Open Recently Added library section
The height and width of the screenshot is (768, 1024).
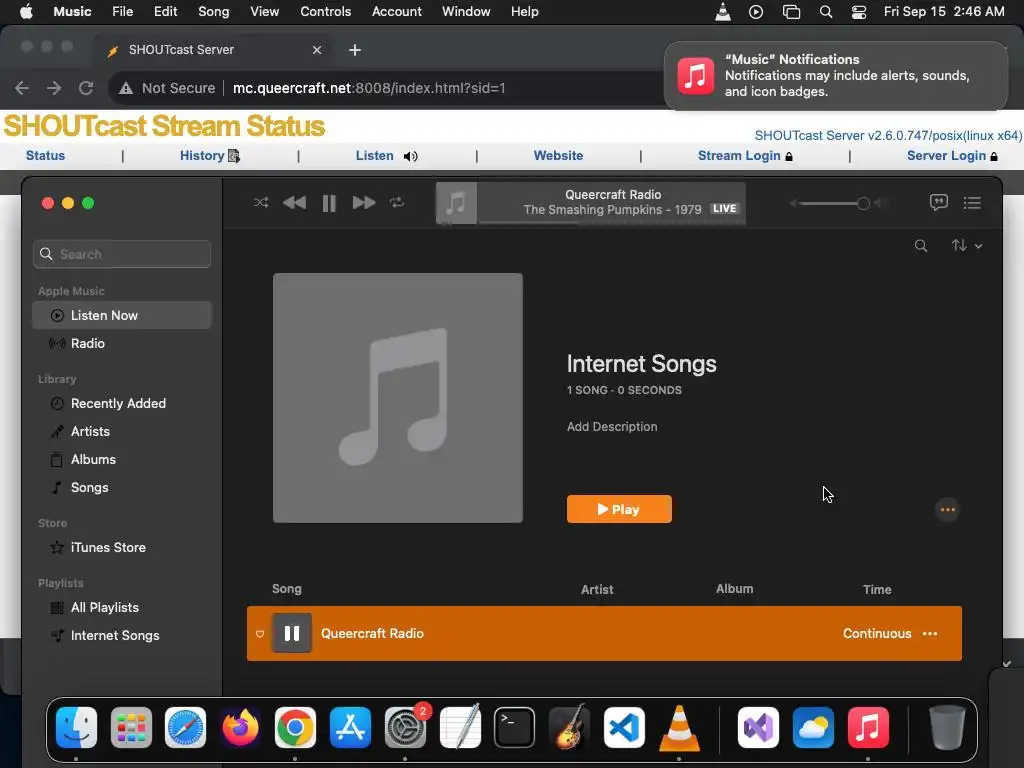(122, 404)
